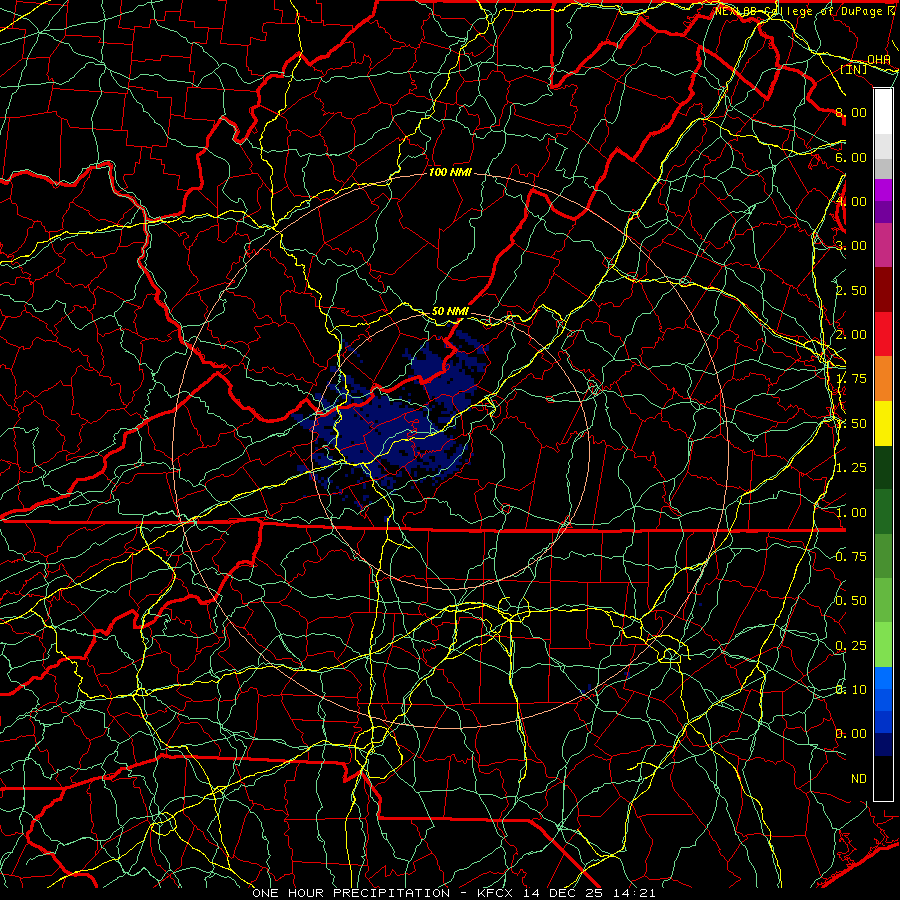900x900 pixels.
Task: Click the ONE HOUR PRECIPITATION title text
Action: coord(351,893)
